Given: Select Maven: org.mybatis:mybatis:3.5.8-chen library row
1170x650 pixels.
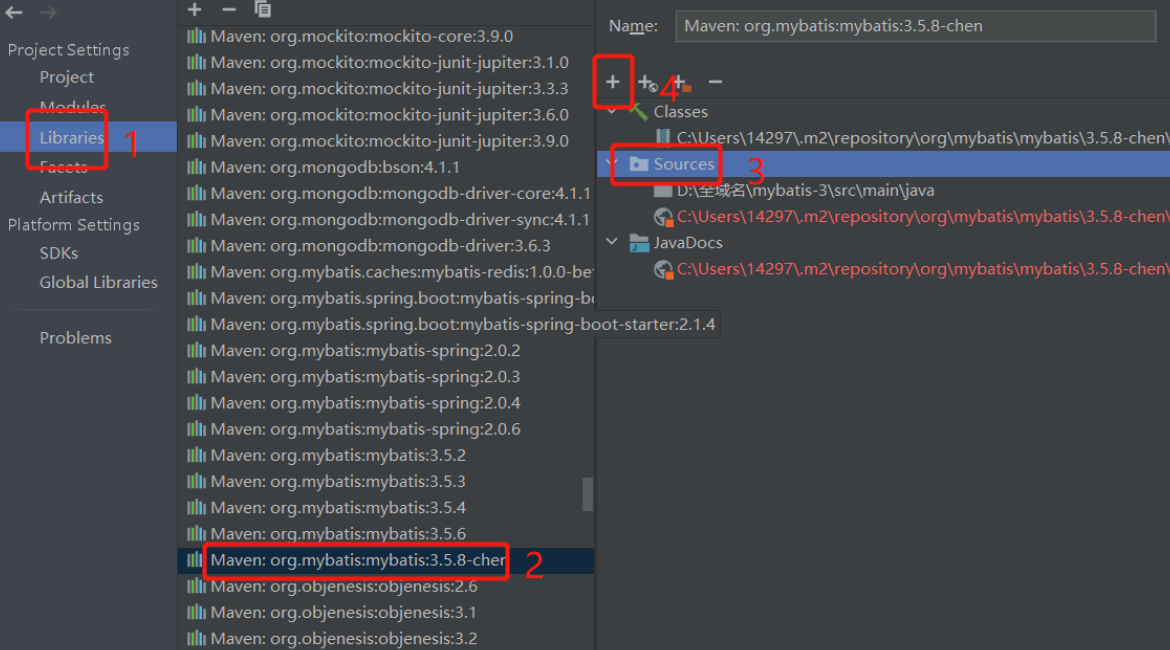Looking at the screenshot, I should pyautogui.click(x=386, y=560).
